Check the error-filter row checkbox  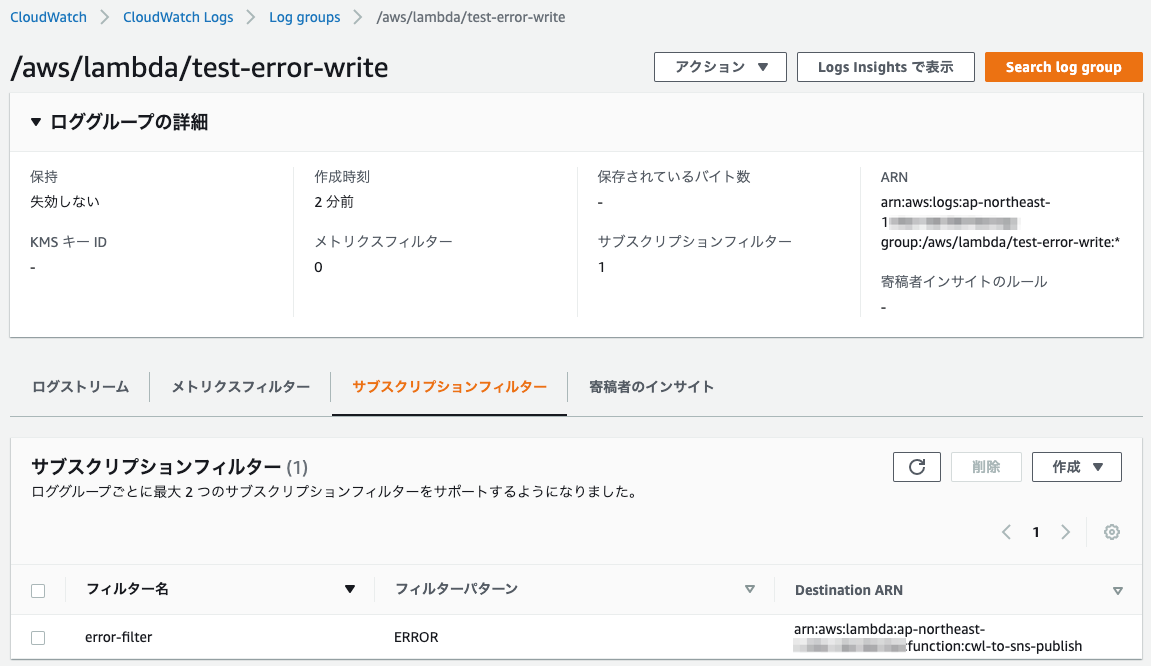pos(37,637)
